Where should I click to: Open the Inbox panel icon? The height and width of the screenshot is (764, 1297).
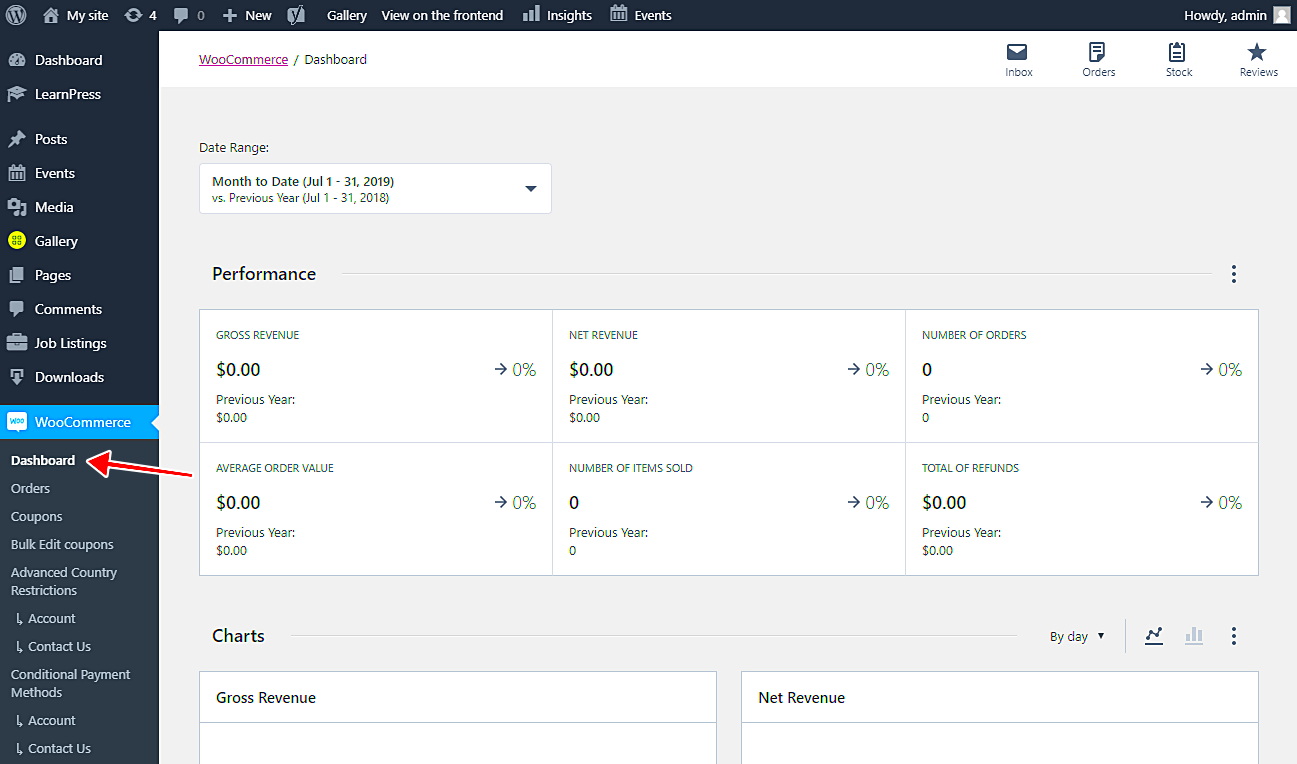1018,60
